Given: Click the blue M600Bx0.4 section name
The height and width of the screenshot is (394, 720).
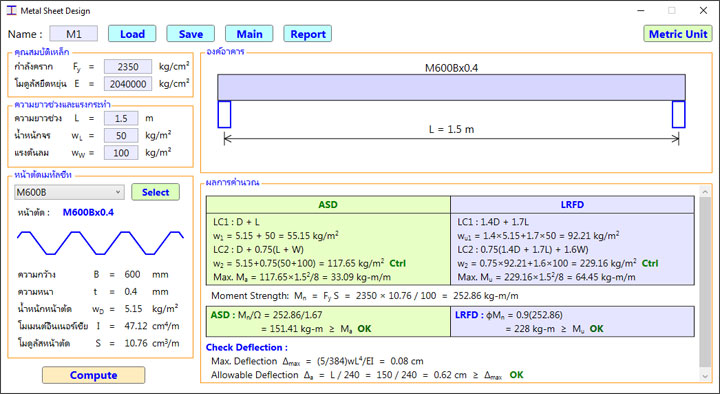Looking at the screenshot, I should 88,212.
